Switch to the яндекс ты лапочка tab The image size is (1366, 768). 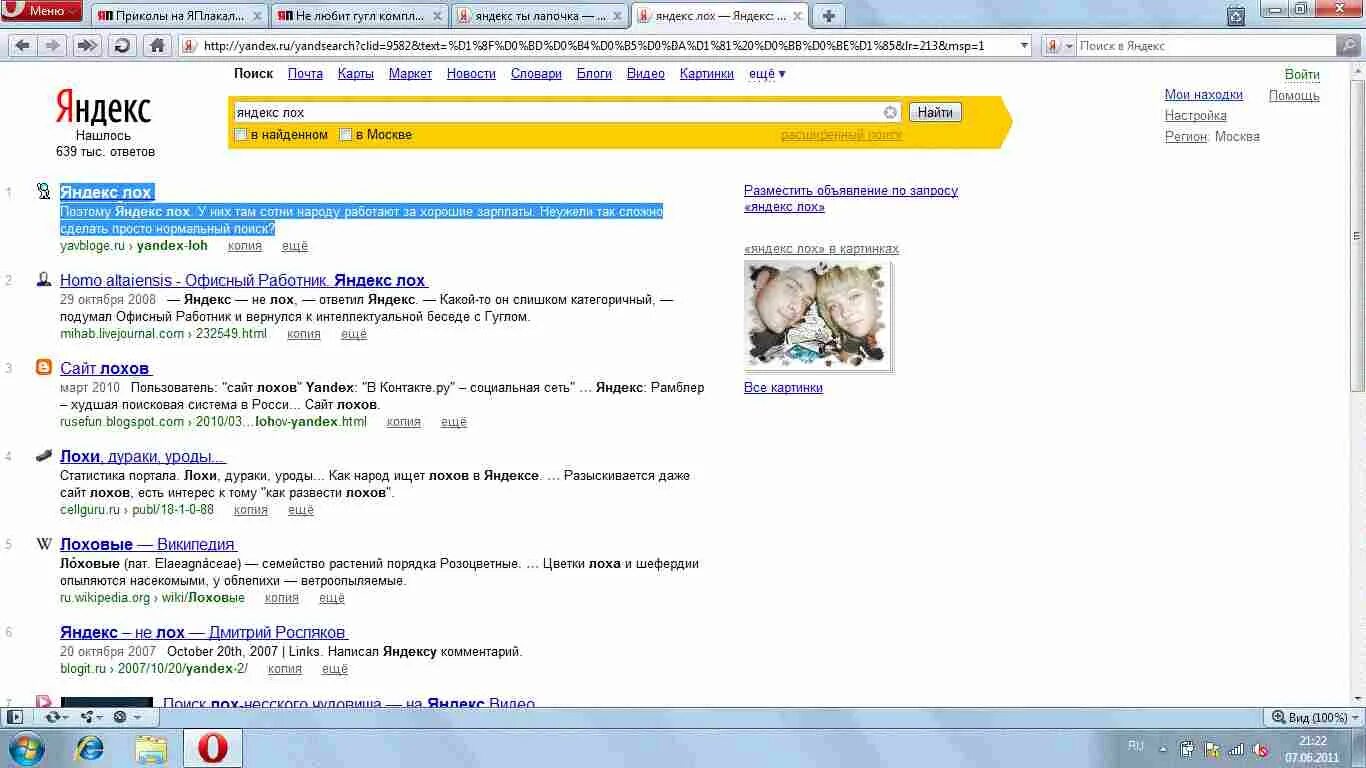click(x=541, y=16)
